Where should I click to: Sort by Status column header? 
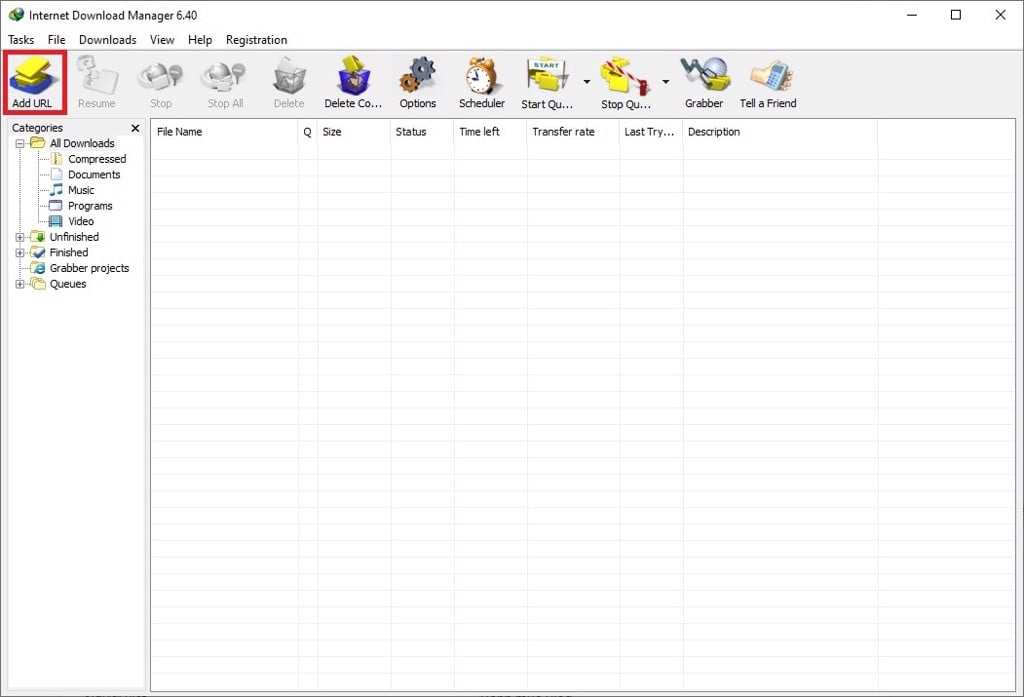[x=422, y=132]
